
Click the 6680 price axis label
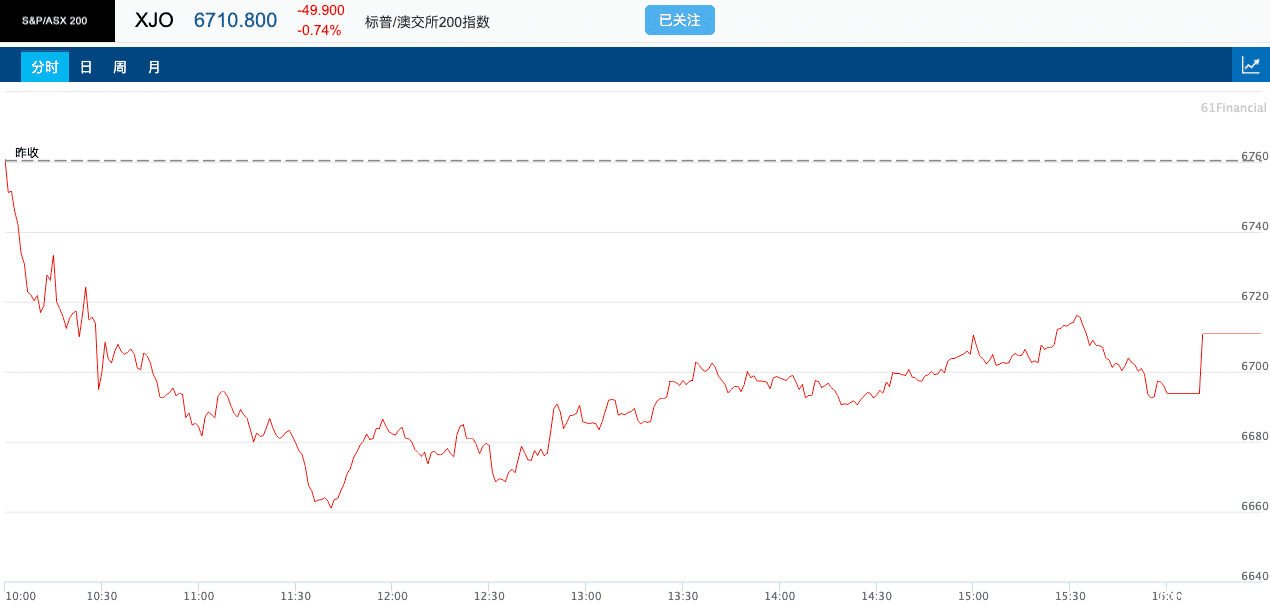click(x=1254, y=436)
